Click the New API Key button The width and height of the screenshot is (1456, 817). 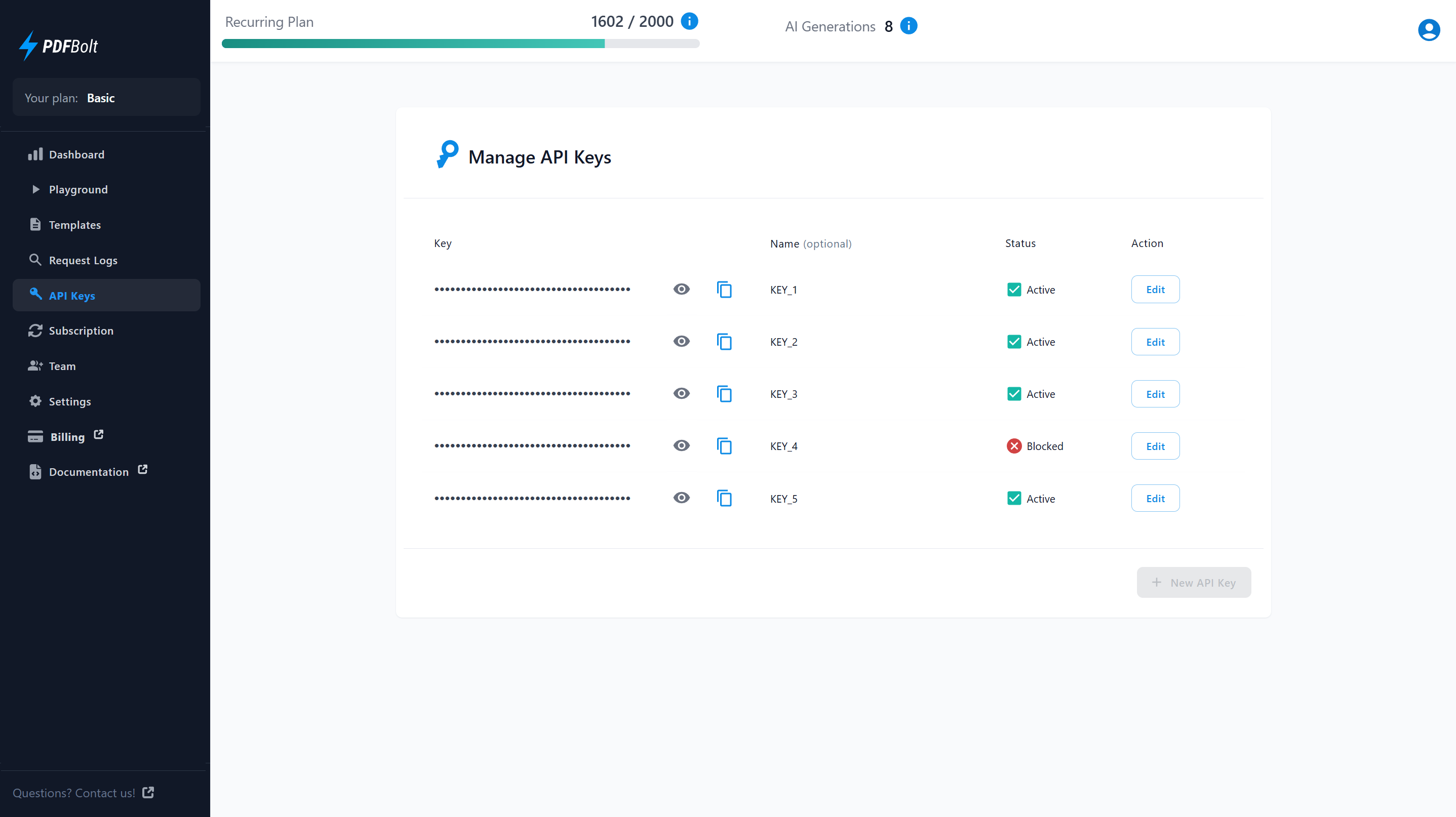1194,582
